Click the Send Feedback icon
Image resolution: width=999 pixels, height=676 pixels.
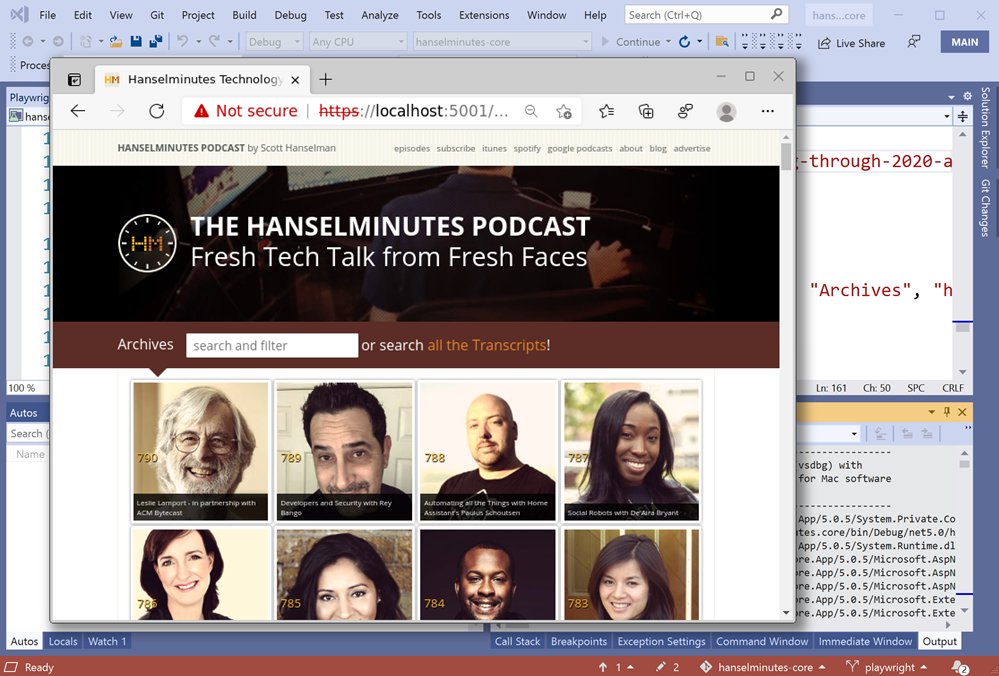click(914, 42)
